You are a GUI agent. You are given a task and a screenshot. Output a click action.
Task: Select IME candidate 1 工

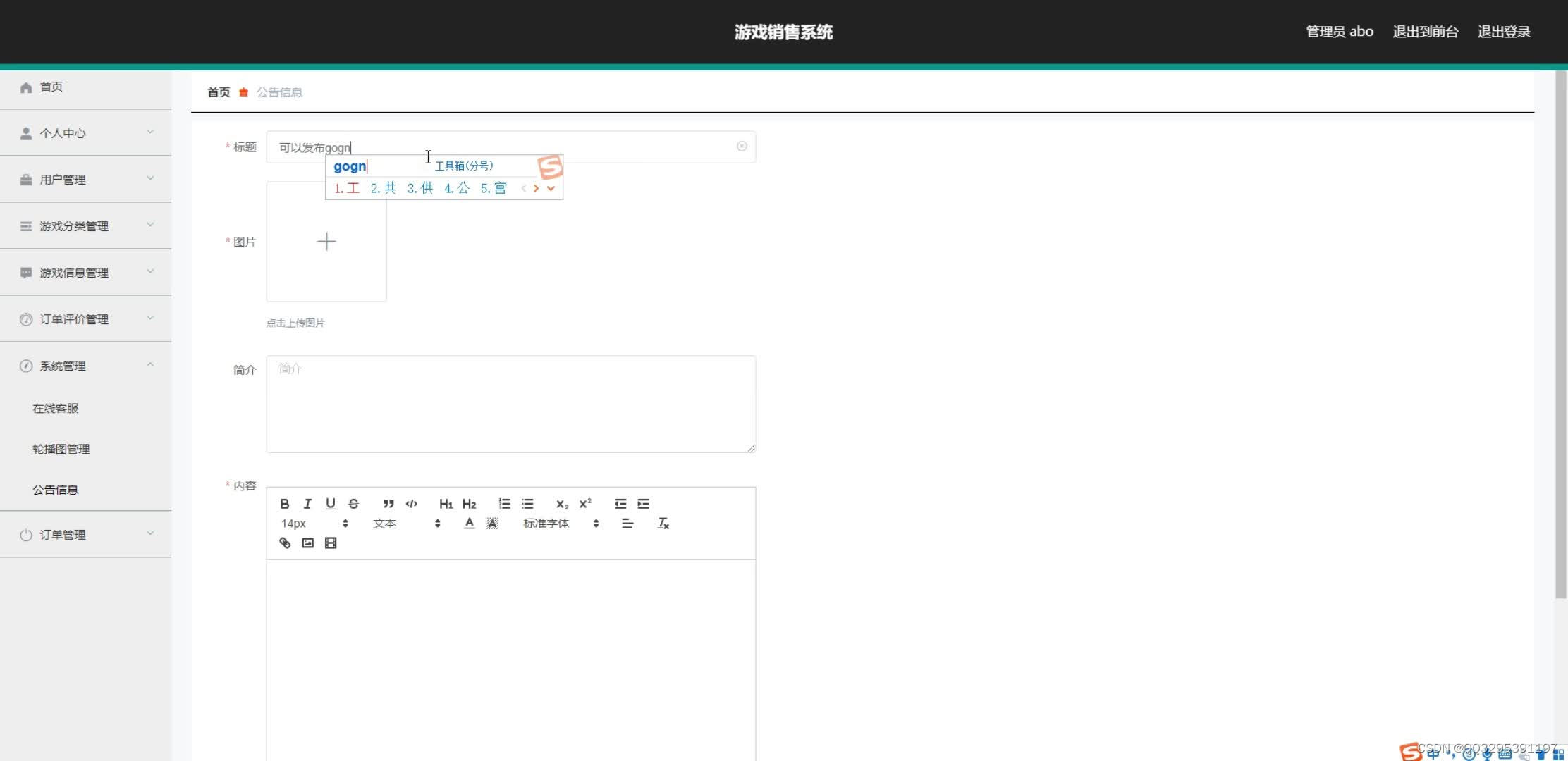click(347, 188)
